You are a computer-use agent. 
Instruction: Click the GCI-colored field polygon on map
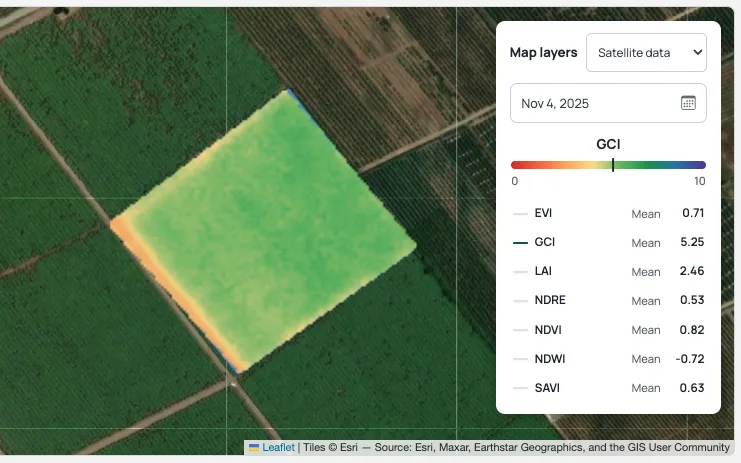tap(265, 232)
